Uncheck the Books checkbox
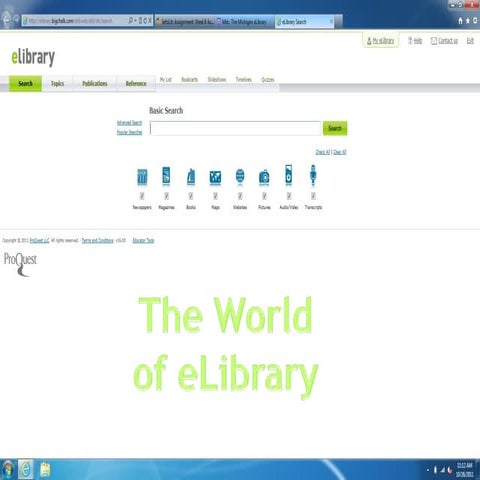The image size is (480, 480). click(191, 196)
